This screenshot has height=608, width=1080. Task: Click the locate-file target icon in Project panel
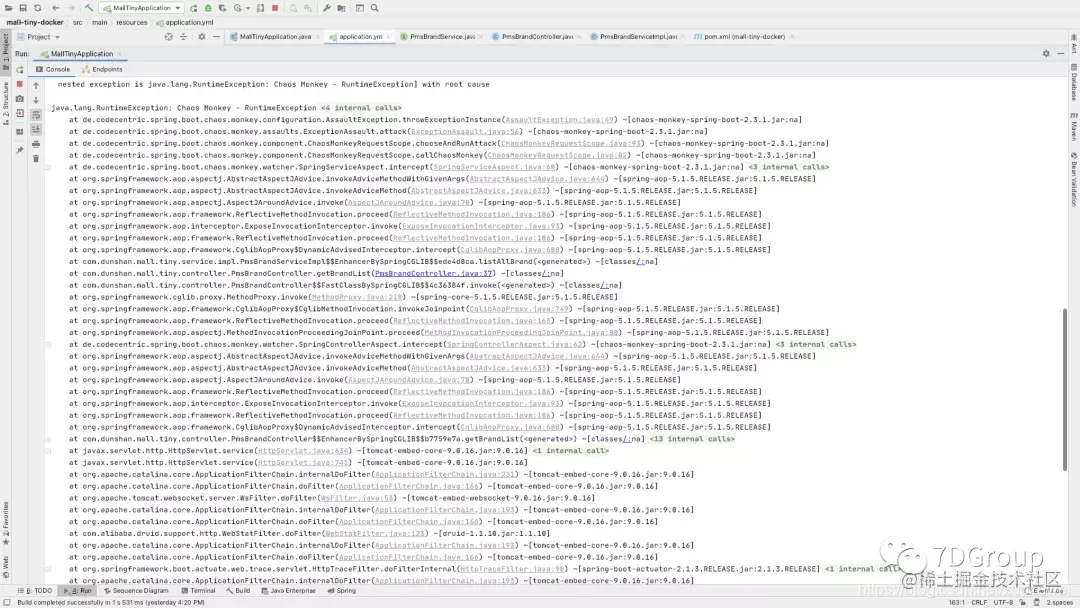click(168, 36)
